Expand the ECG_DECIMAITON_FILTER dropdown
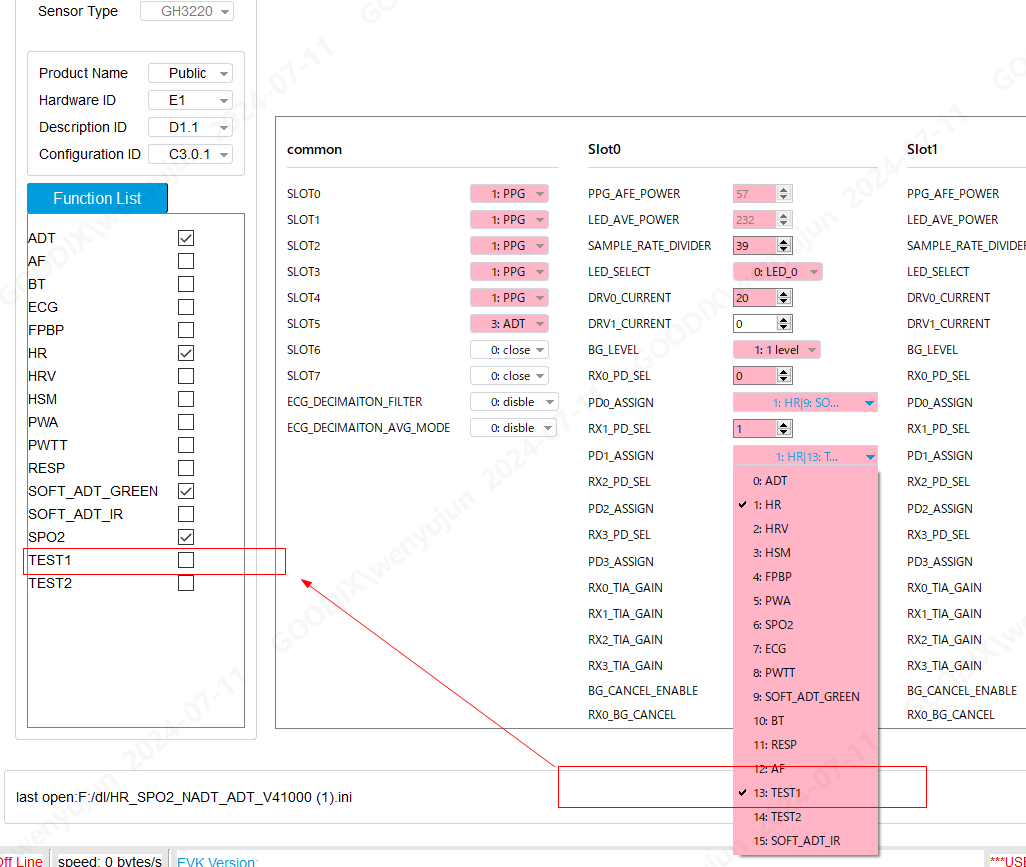 pyautogui.click(x=514, y=402)
